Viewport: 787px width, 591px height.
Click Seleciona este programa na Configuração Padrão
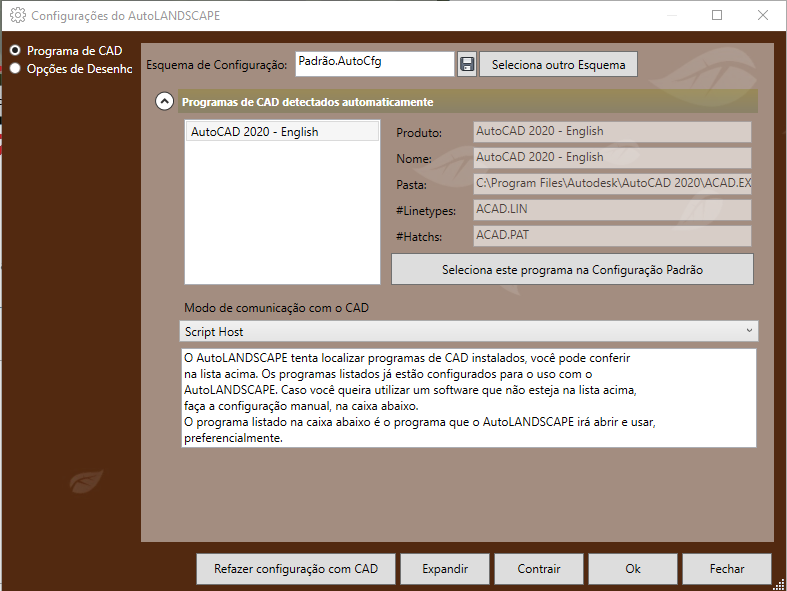[x=571, y=270]
